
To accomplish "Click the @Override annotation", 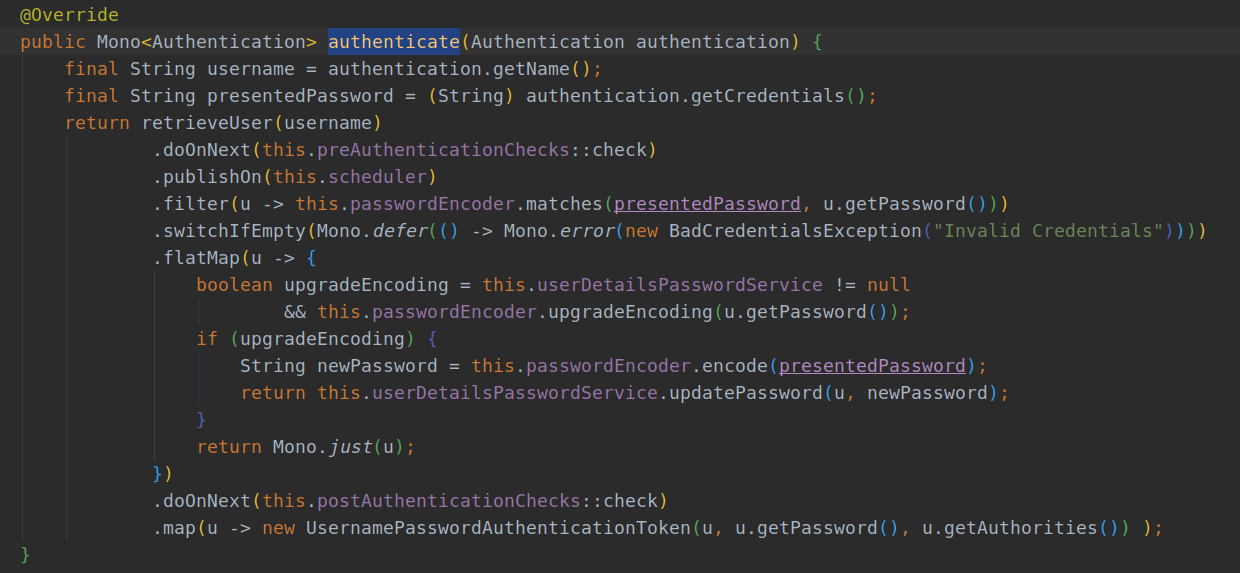I will [69, 15].
